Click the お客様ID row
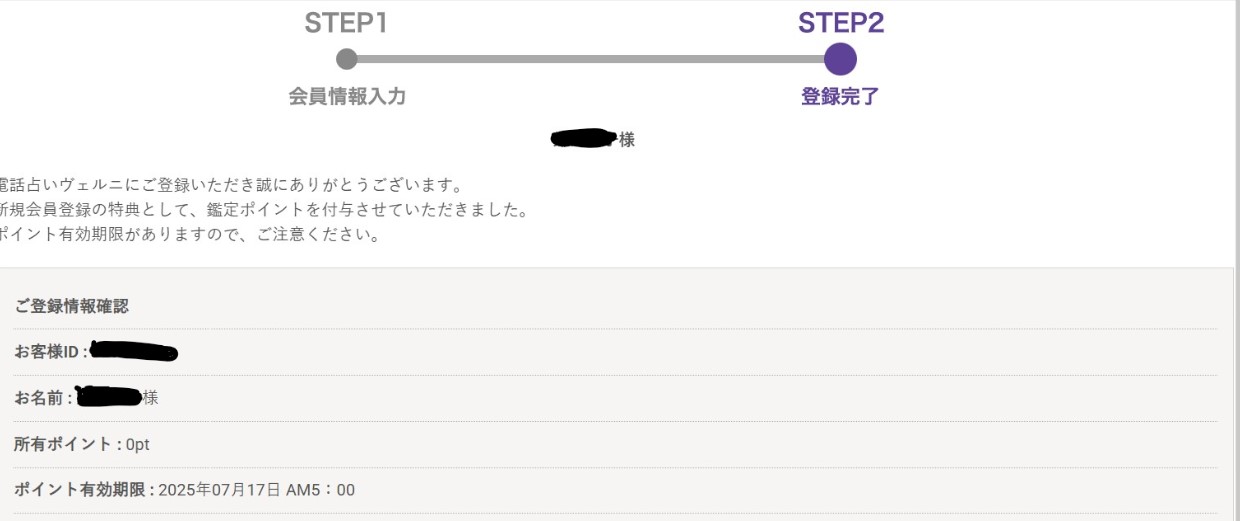This screenshot has width=1240, height=521. click(x=615, y=352)
